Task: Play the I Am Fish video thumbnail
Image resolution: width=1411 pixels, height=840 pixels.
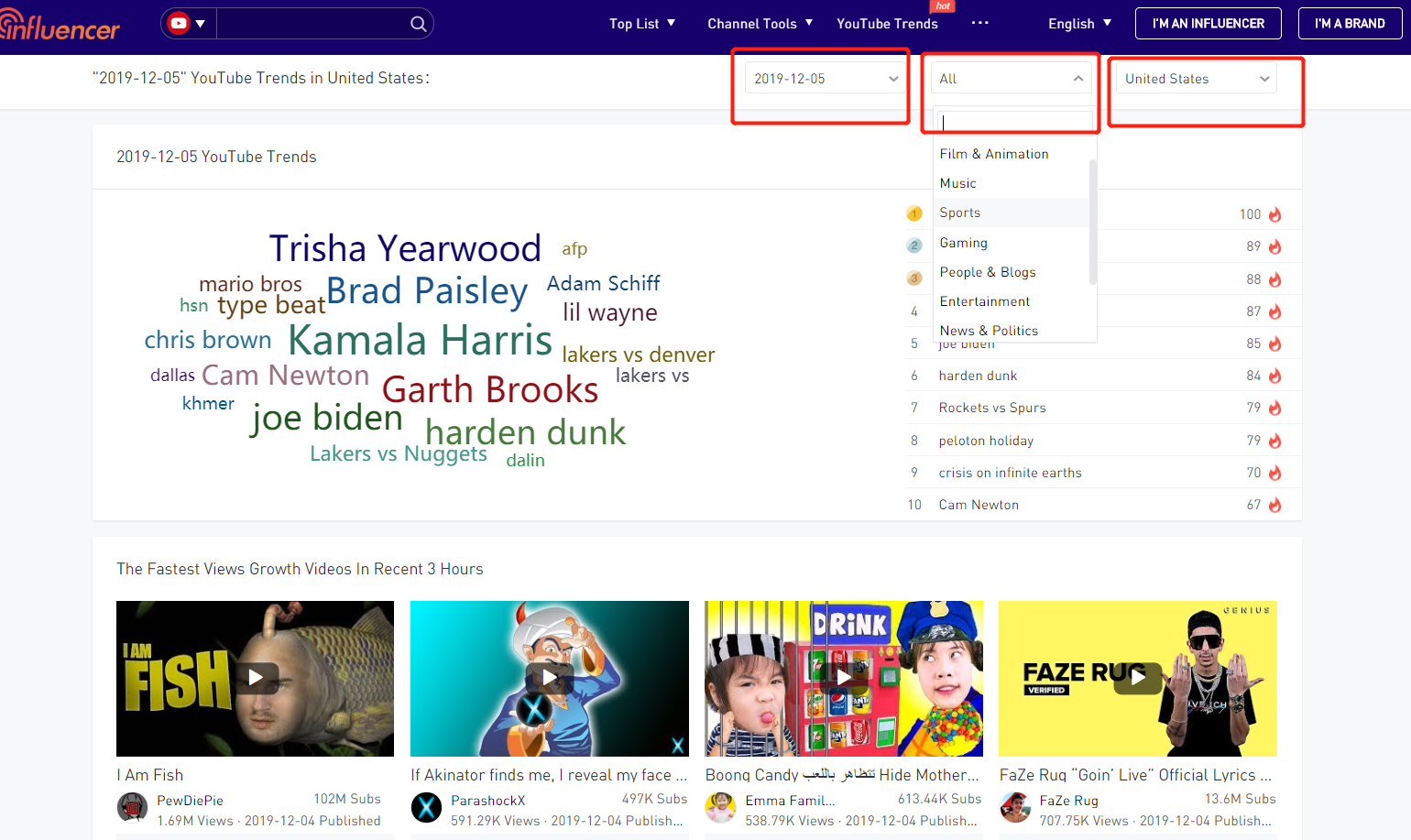Action: tap(255, 678)
